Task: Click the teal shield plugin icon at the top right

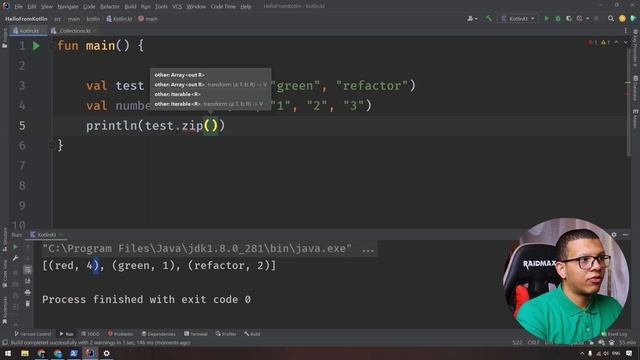Action: [633, 18]
